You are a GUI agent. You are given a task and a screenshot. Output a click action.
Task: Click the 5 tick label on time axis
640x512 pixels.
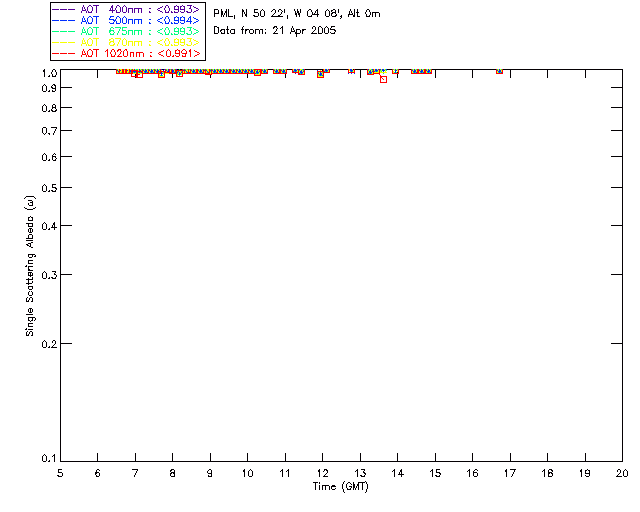click(60, 474)
